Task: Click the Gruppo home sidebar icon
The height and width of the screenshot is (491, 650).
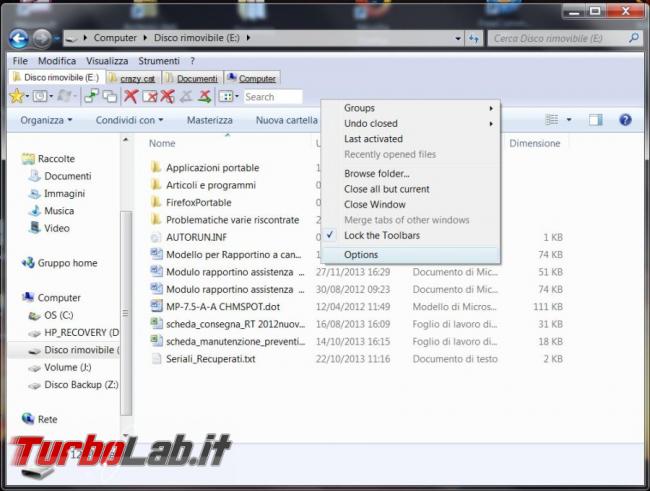Action: [x=28, y=263]
